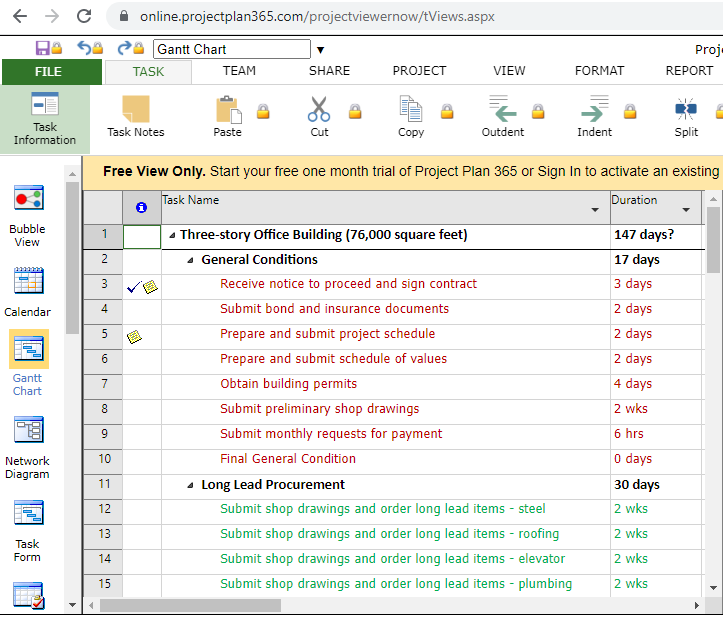This screenshot has height=619, width=723.
Task: Open the FILE menu tab
Action: [x=48, y=71]
